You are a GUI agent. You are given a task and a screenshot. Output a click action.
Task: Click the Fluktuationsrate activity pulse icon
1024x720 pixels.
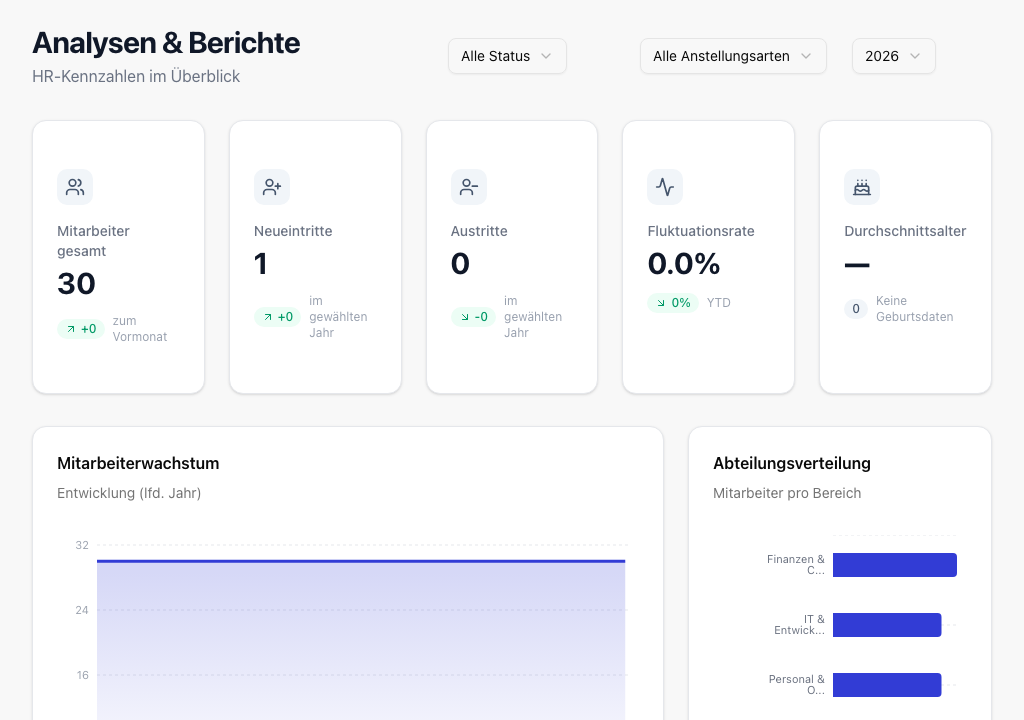click(x=665, y=187)
